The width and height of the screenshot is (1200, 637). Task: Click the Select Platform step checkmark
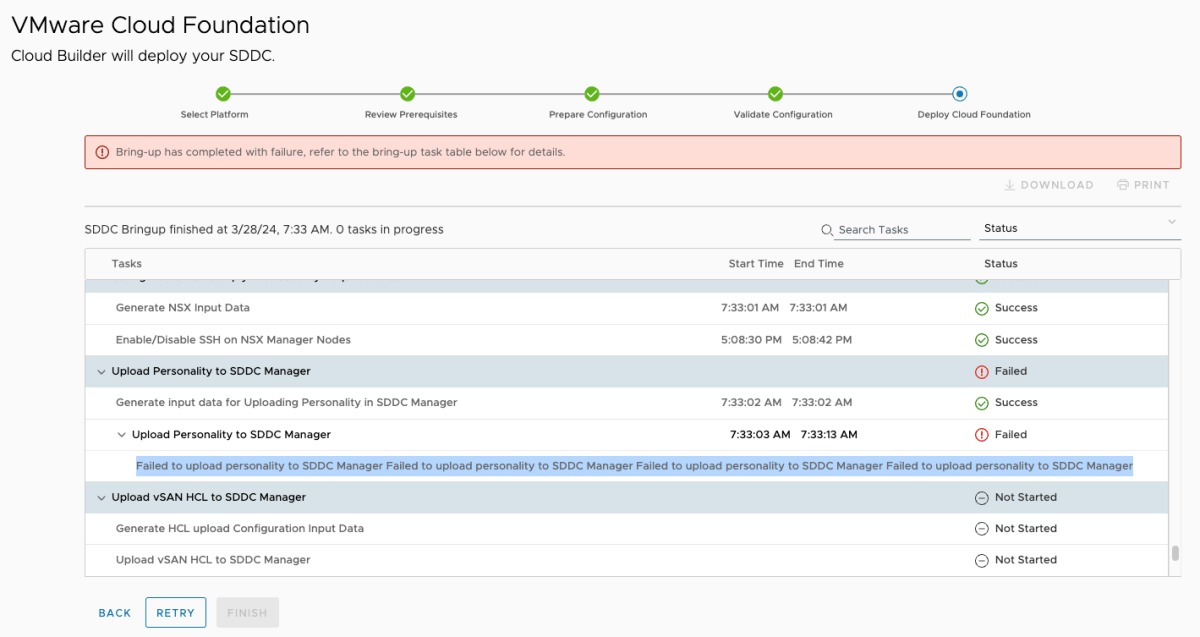(223, 94)
